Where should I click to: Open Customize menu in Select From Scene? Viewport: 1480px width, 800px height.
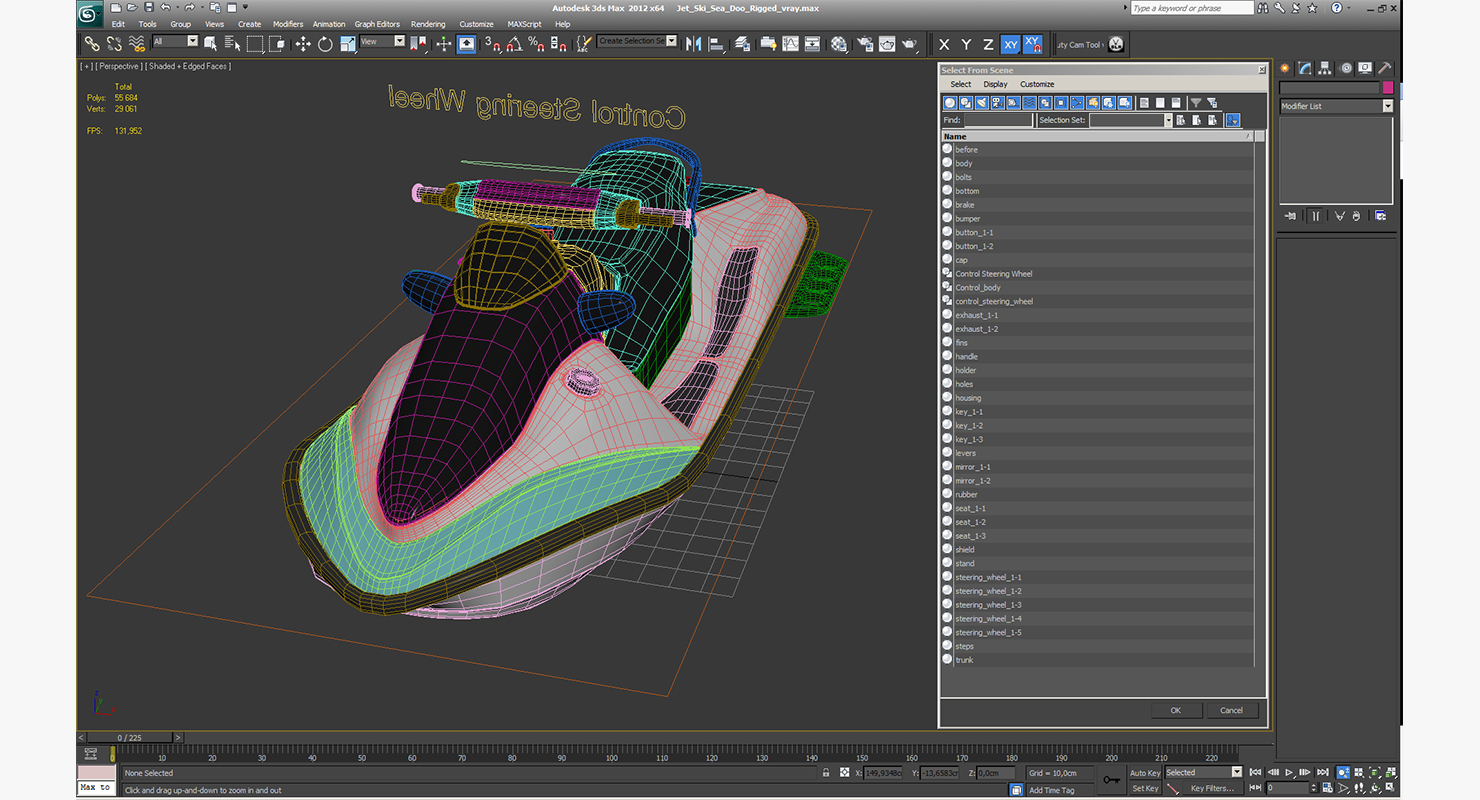(1037, 85)
